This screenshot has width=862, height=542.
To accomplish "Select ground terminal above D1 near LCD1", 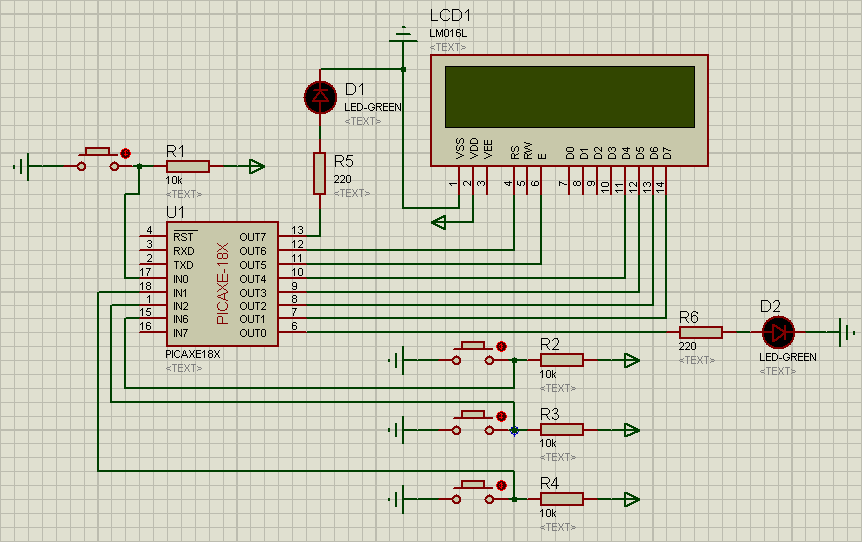I will point(403,34).
